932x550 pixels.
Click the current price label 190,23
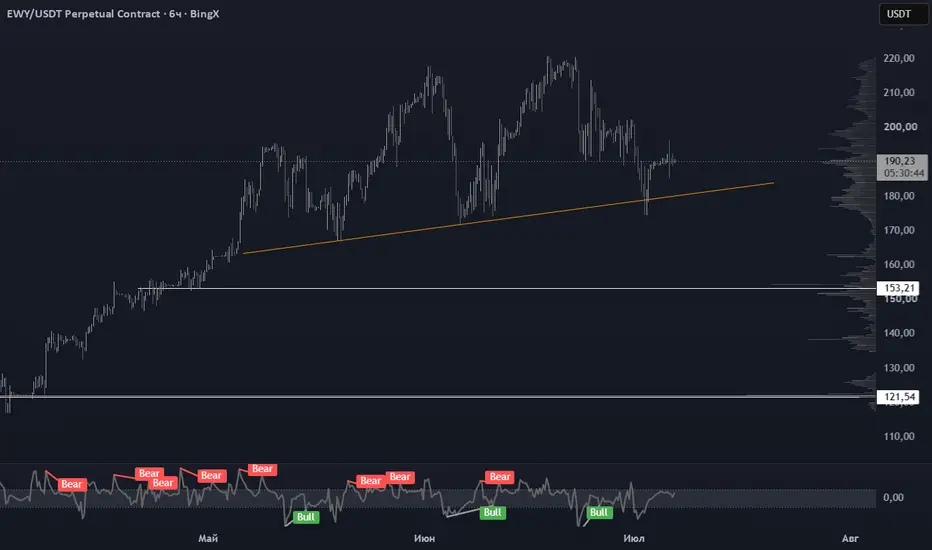(x=900, y=161)
